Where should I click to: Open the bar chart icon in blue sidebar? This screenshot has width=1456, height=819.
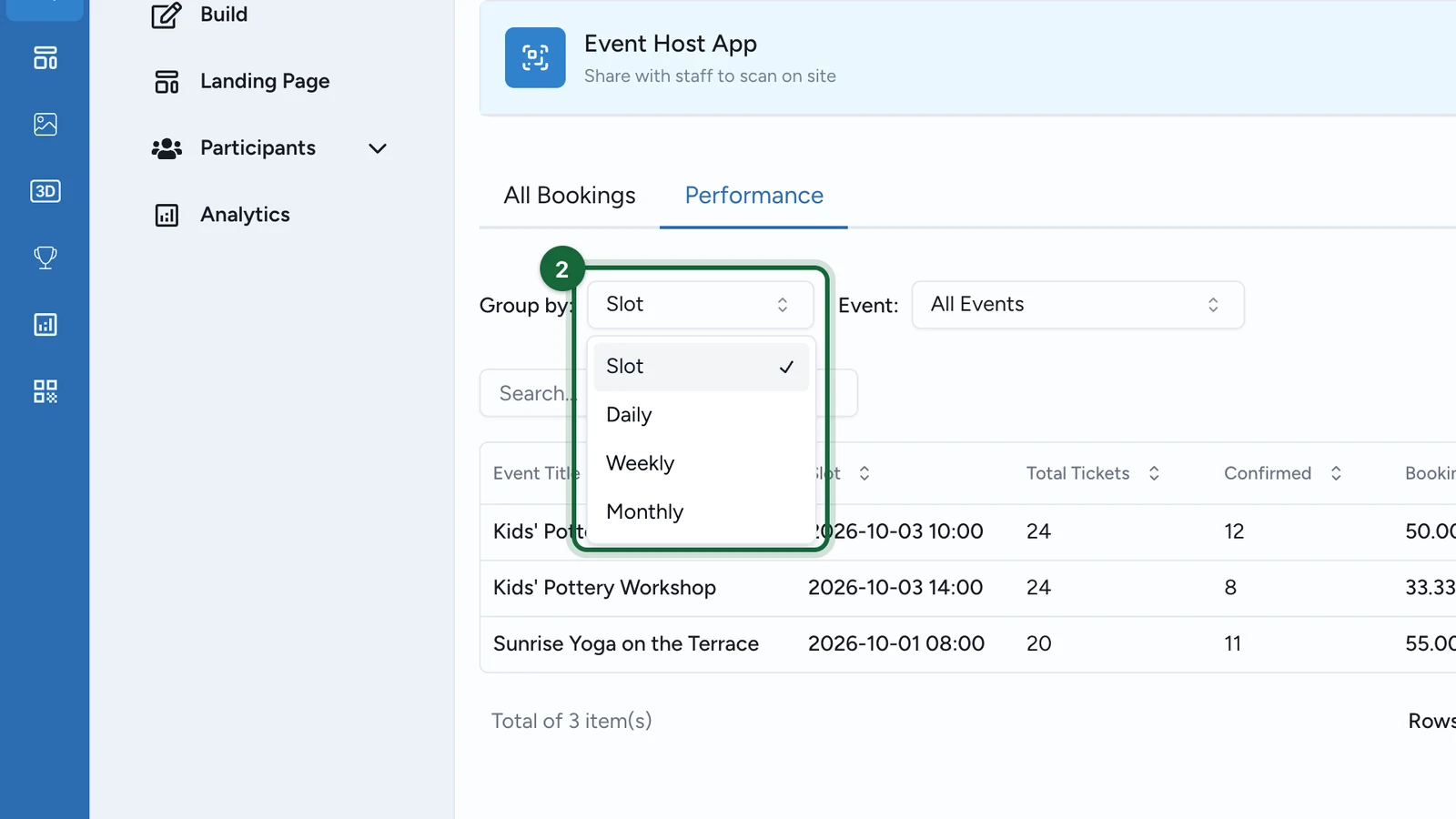point(45,324)
